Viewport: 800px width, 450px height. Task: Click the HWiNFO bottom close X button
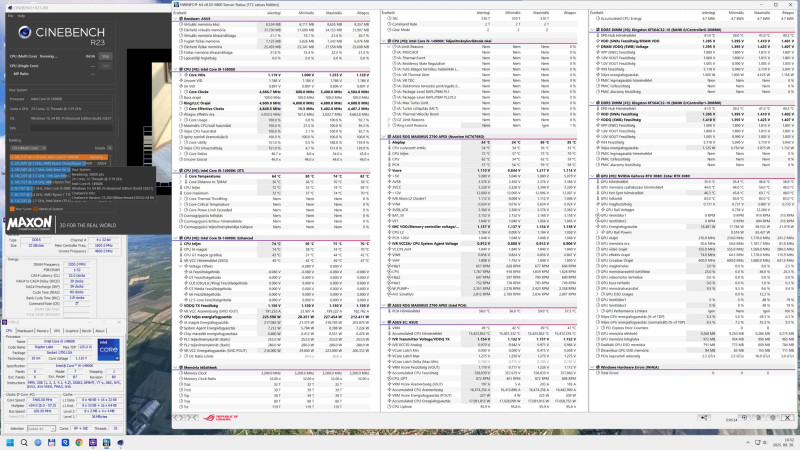(788, 417)
